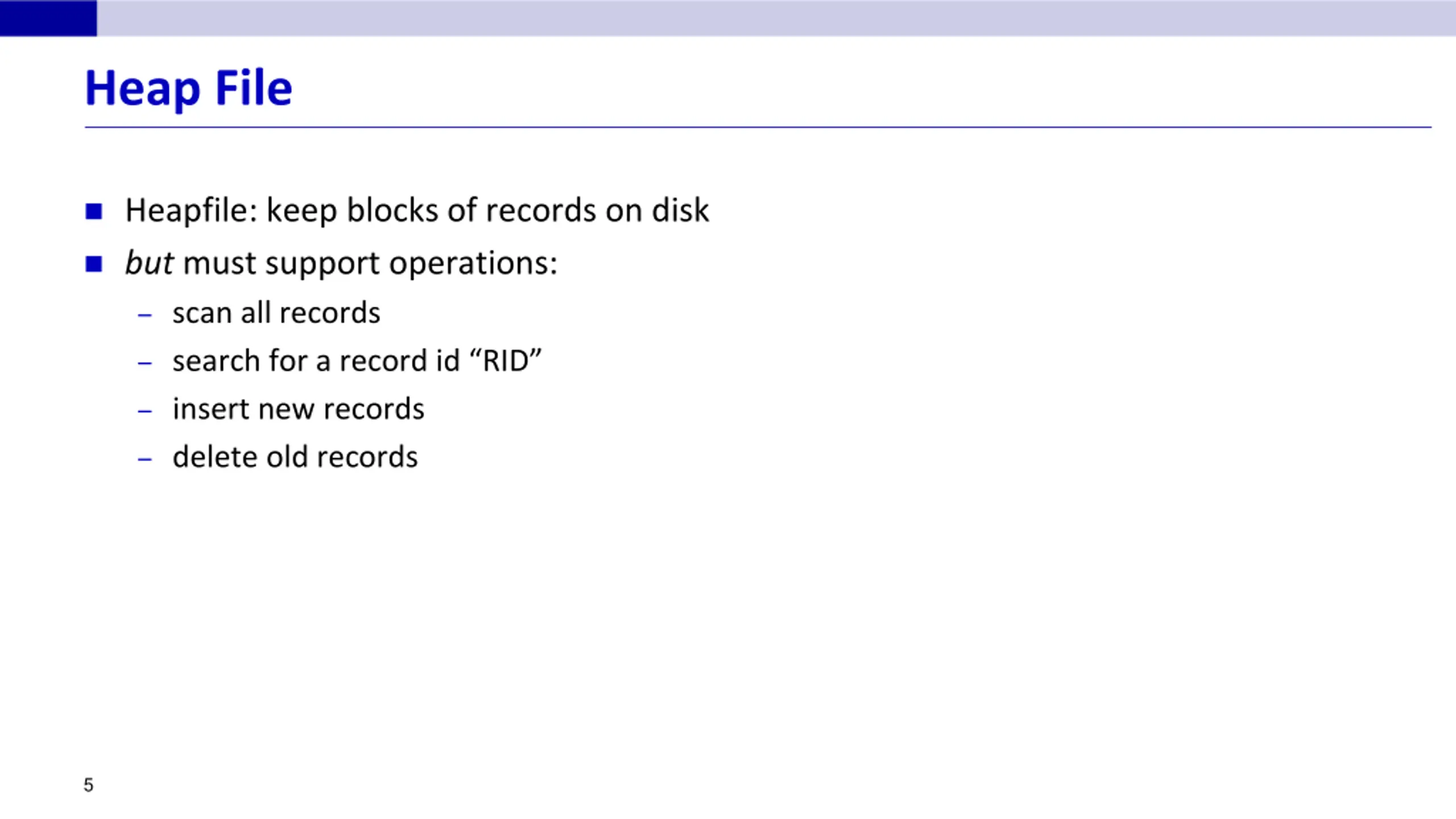Click the italic word 'but'

[149, 263]
